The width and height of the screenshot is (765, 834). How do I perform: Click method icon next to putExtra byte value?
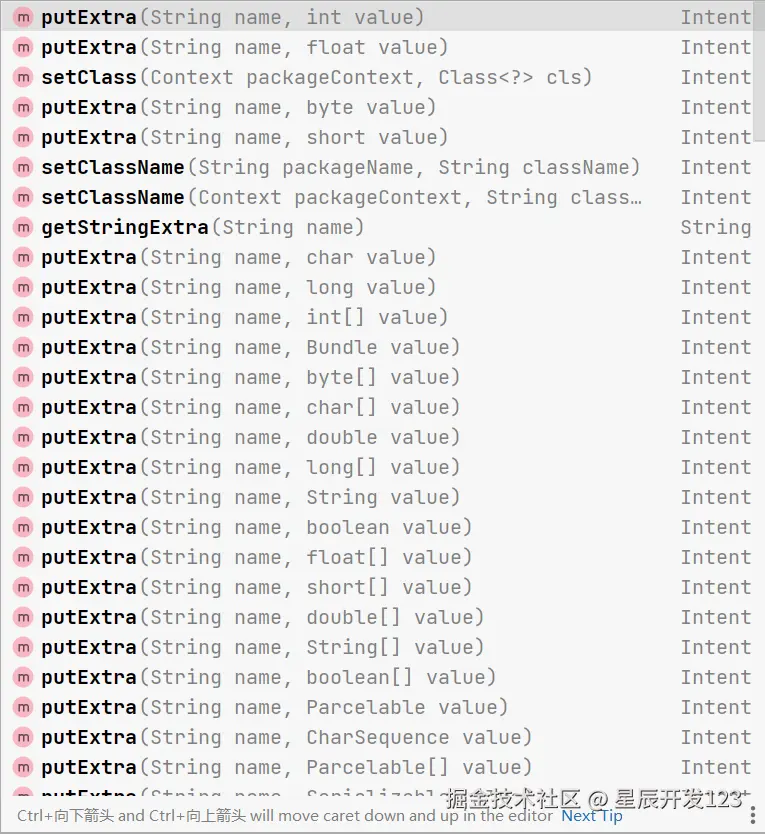(22, 107)
